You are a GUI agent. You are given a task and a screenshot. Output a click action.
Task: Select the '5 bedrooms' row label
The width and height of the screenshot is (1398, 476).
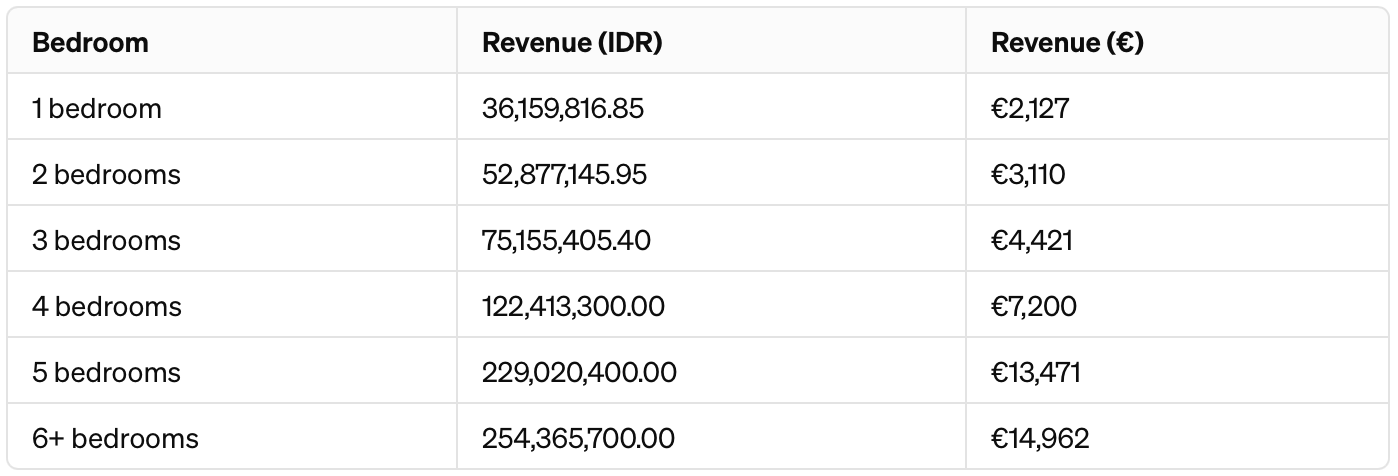[x=106, y=372]
